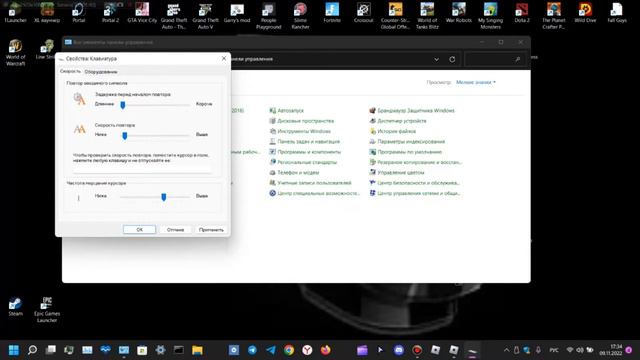Click the cursor blink rate slider thumb
The height and width of the screenshot is (360, 640).
click(164, 197)
